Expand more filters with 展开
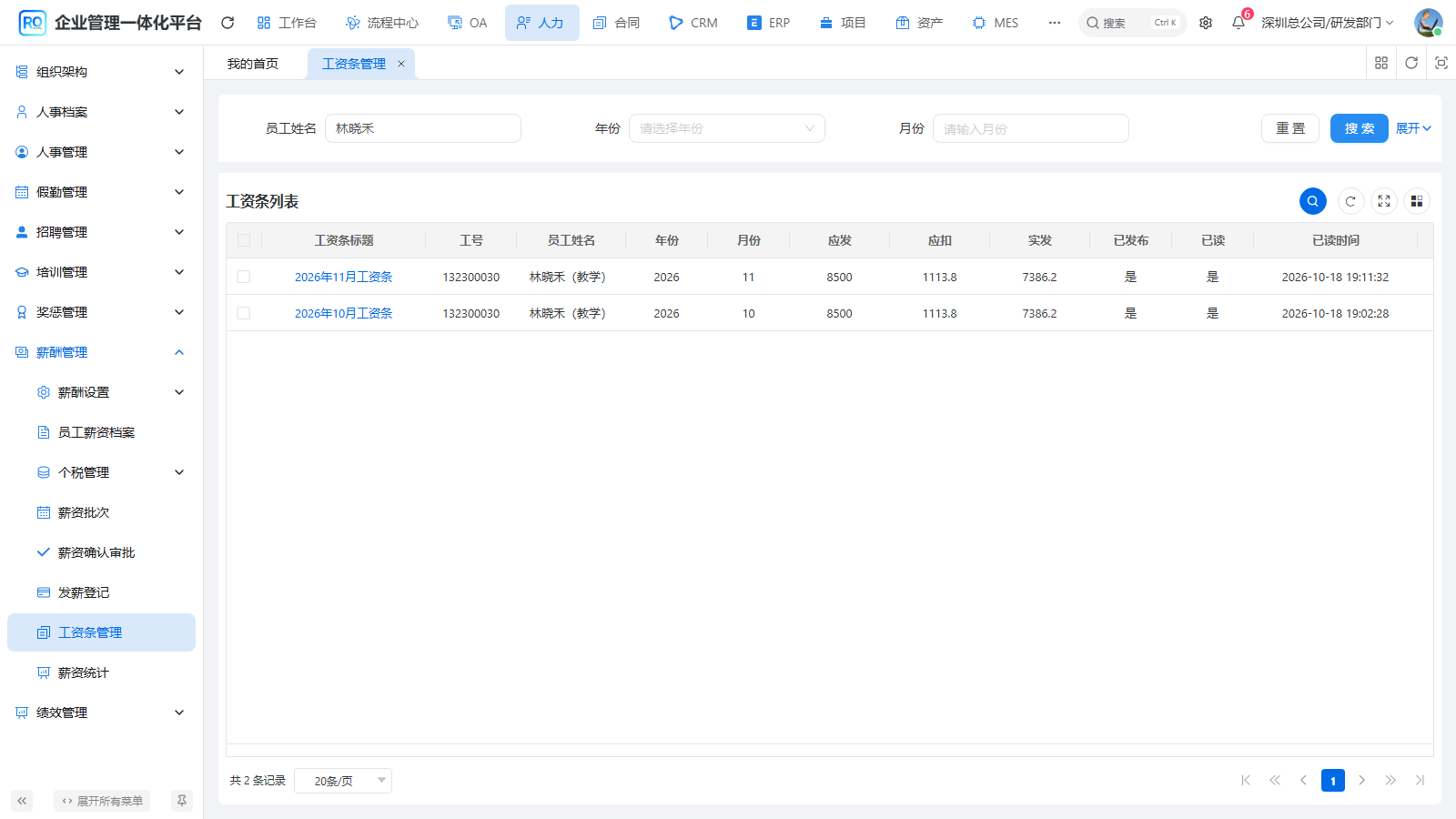This screenshot has width=1456, height=819. pos(1414,128)
